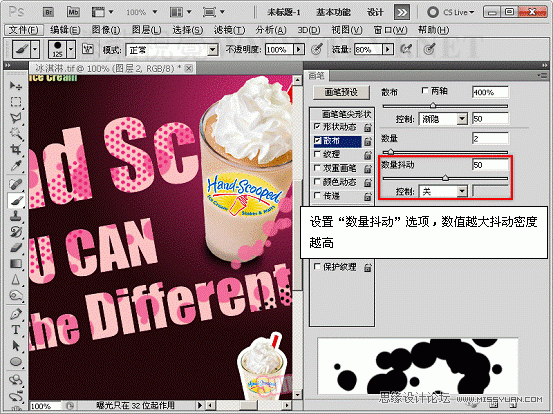Screen dimensions: 553x414
Task: Select the Blur tool
Action: coord(16,280)
